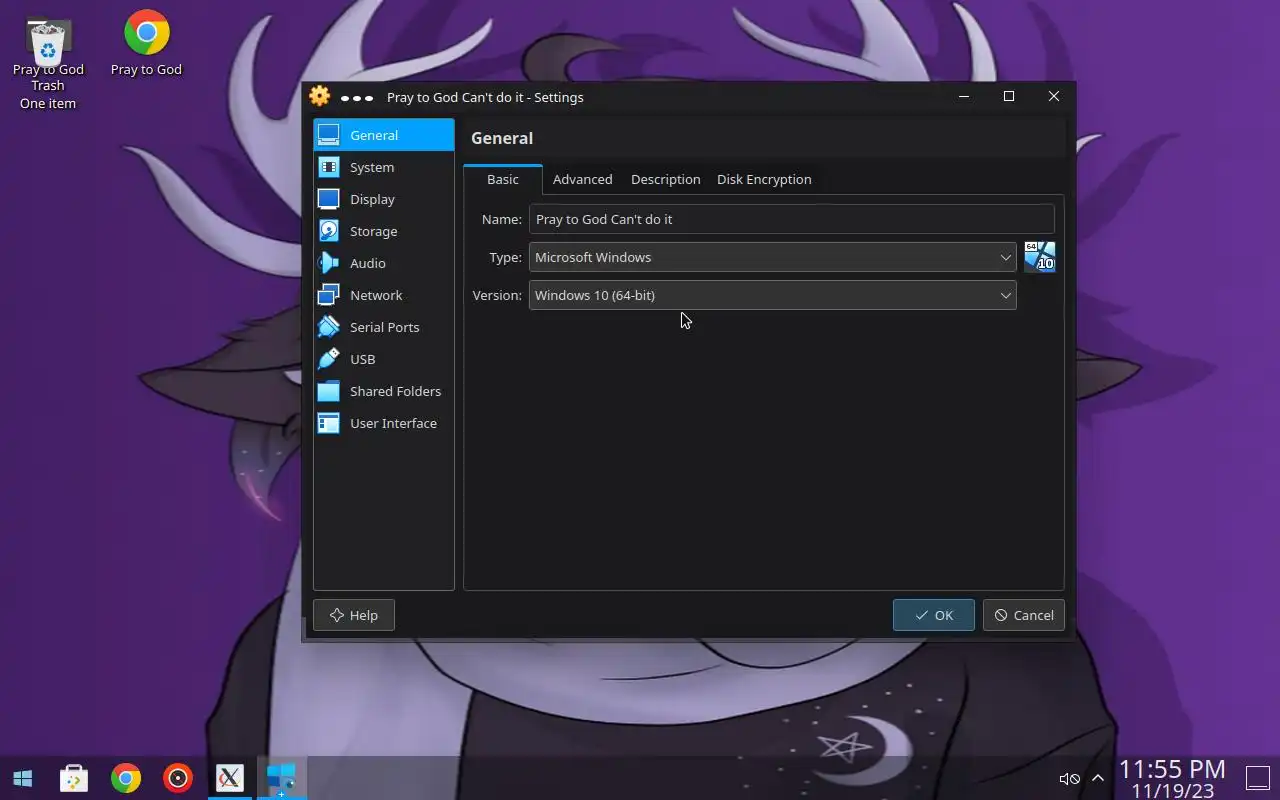Select the USB connector icon
Screen dimensions: 1280x800
[329, 359]
